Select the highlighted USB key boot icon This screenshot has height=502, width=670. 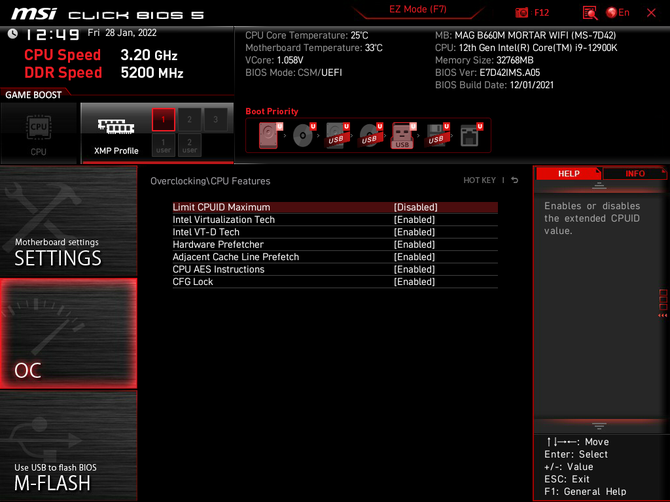tap(403, 135)
